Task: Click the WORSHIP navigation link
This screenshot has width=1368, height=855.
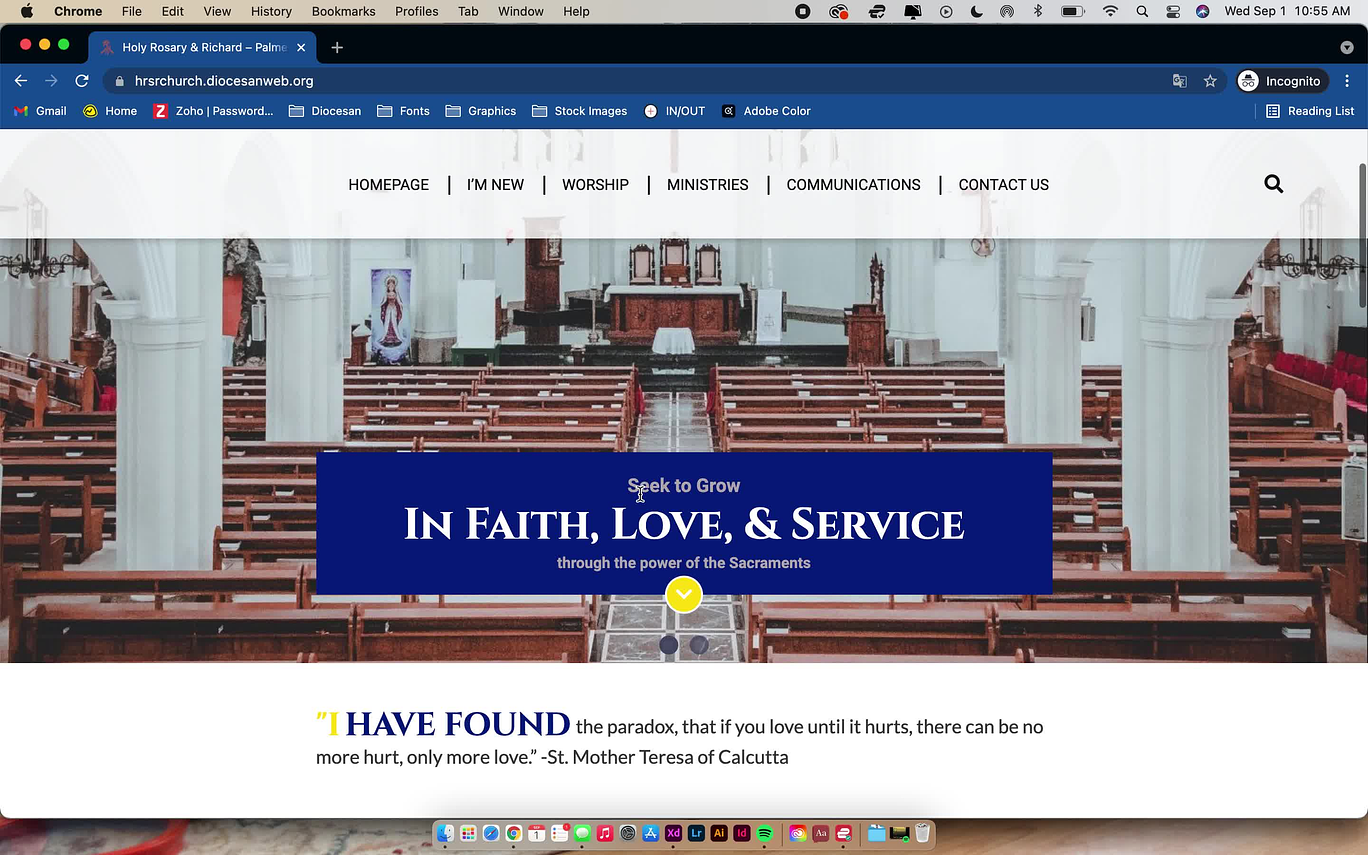Action: (595, 185)
